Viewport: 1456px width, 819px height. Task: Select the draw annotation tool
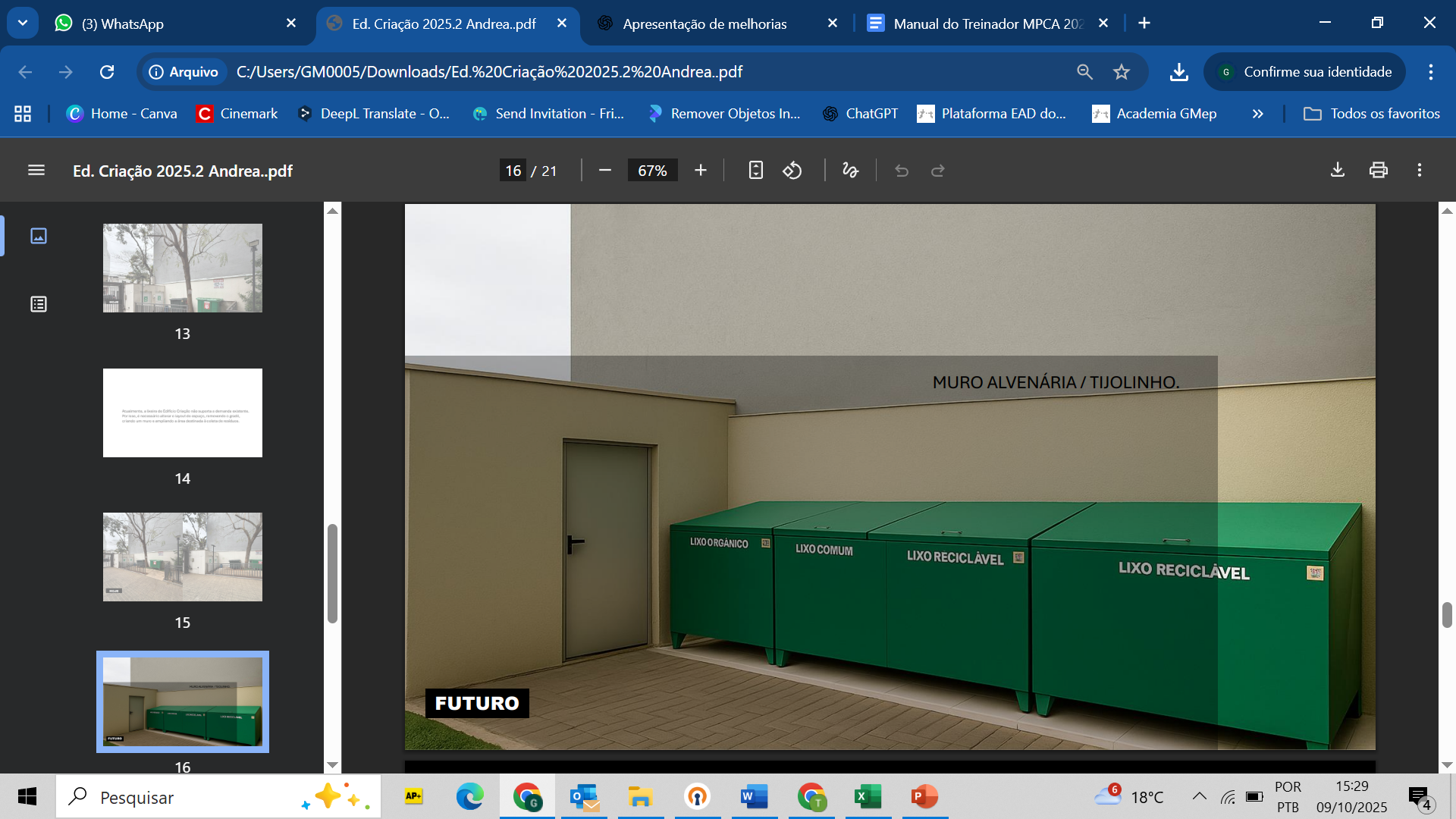click(850, 171)
